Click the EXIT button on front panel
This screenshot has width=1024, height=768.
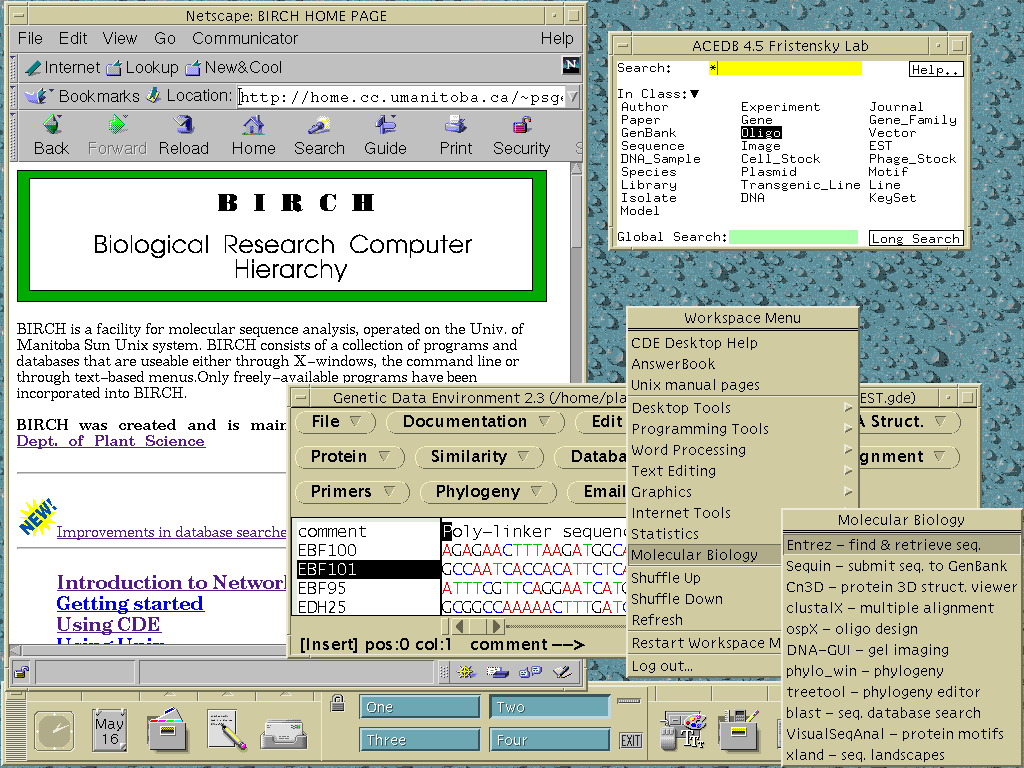(x=630, y=740)
